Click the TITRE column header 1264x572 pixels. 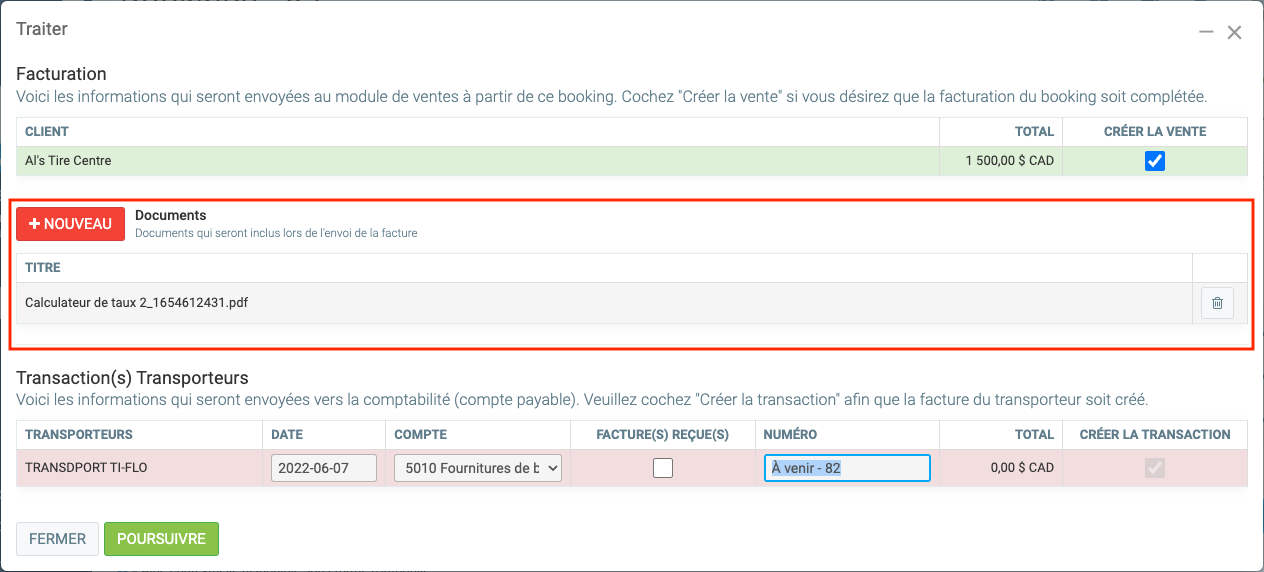coord(43,268)
